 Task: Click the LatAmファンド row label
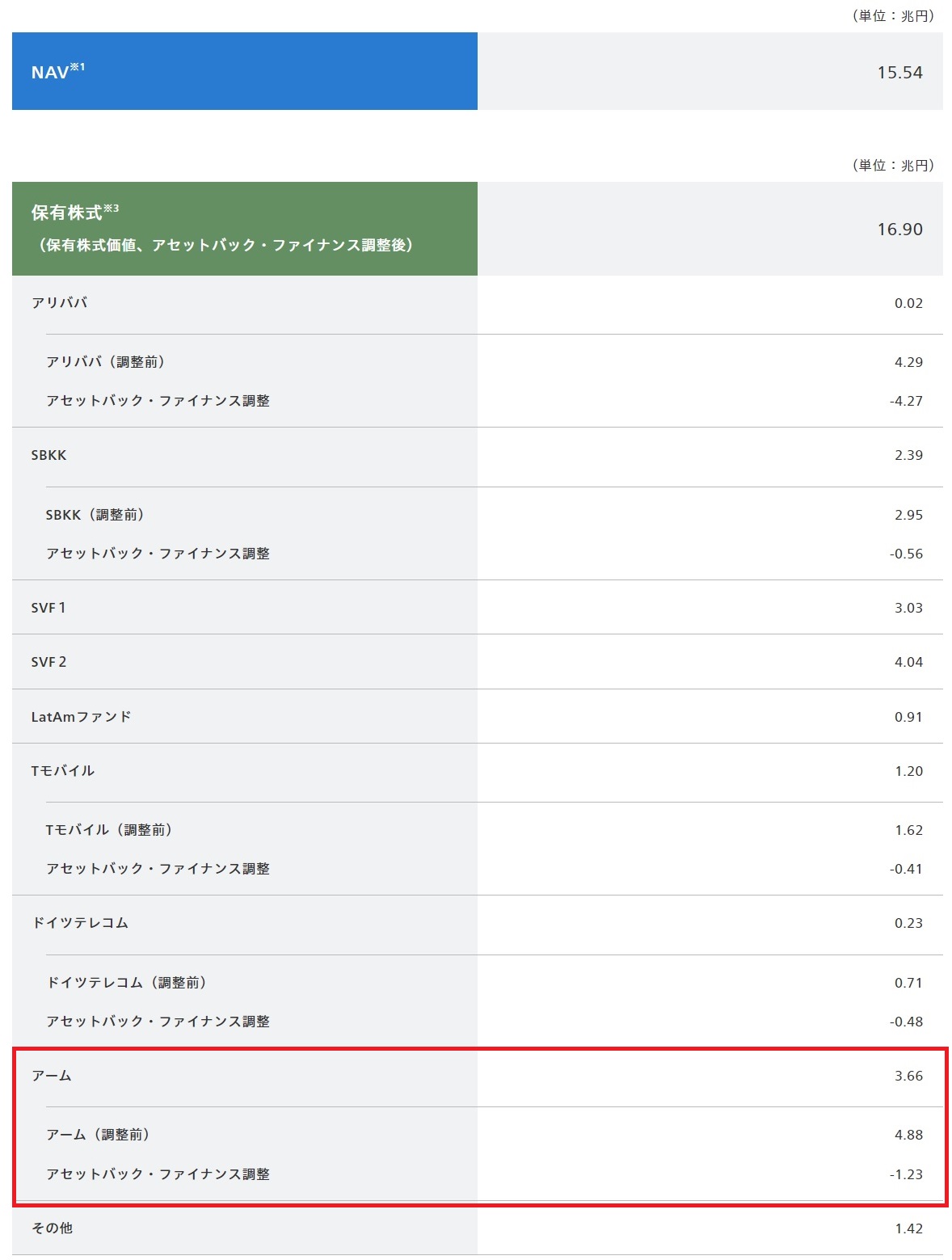(x=81, y=717)
